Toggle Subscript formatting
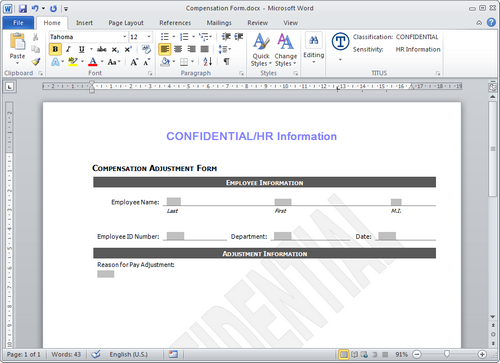500x363 pixels. (115, 50)
